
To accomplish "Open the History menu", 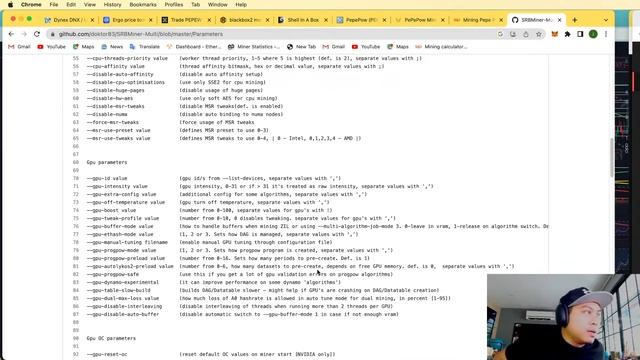I will [112, 4].
